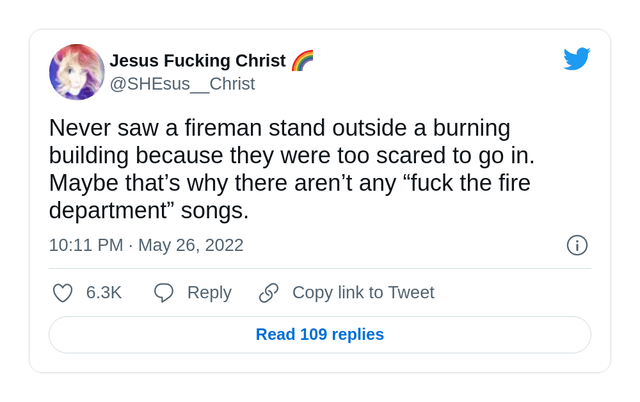Click the Twitter bird logo
The width and height of the screenshot is (640, 402).
[577, 59]
